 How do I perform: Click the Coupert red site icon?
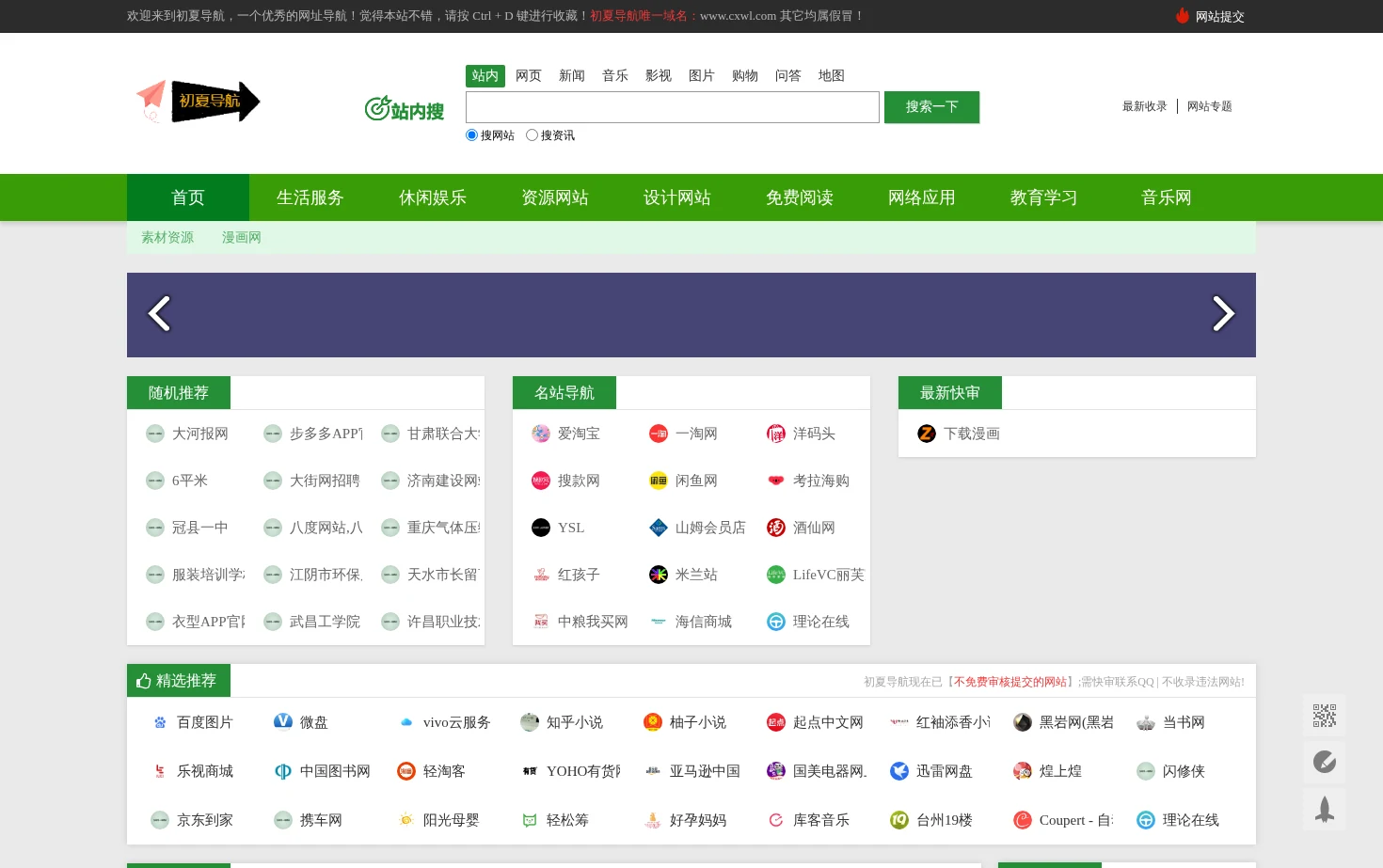click(1023, 820)
